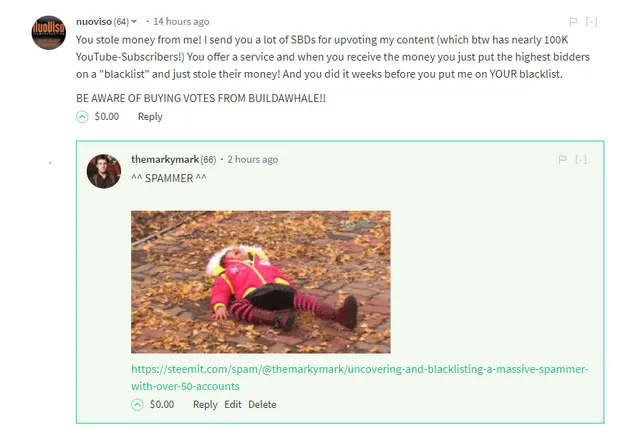
Task: Click Reply under the themarkymark comment
Action: pos(205,405)
